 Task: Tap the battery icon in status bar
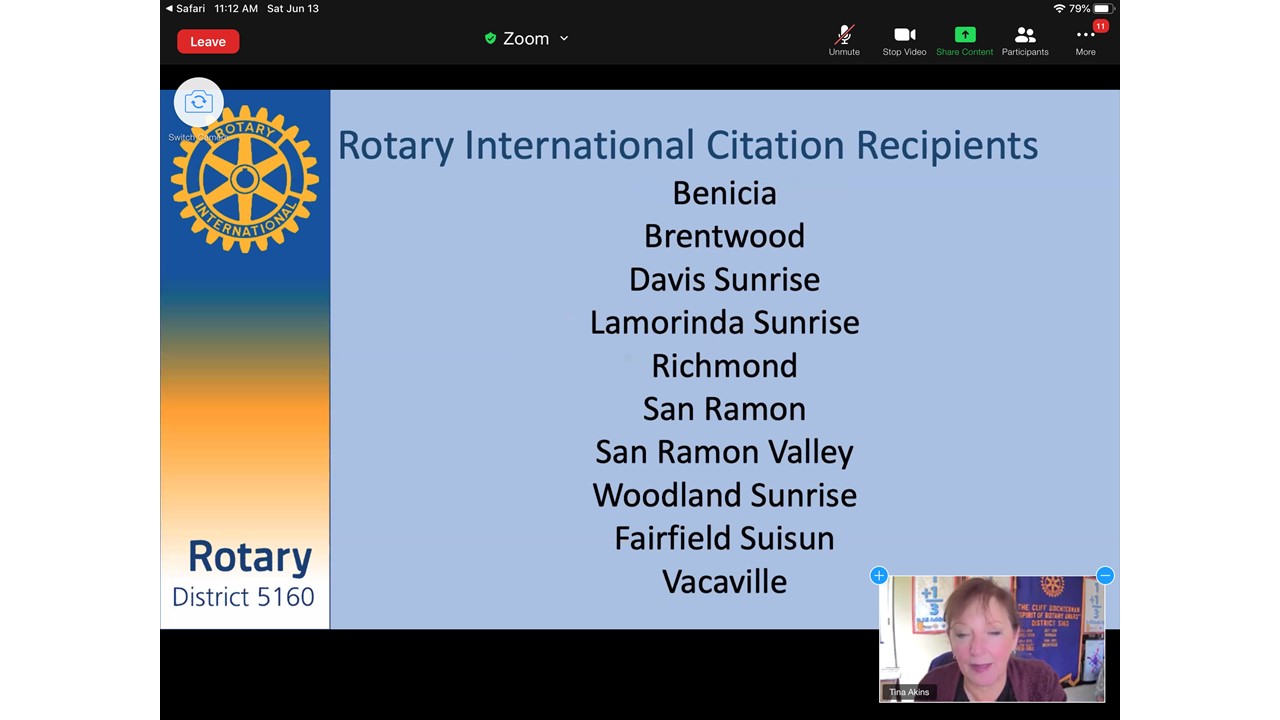tap(1102, 8)
